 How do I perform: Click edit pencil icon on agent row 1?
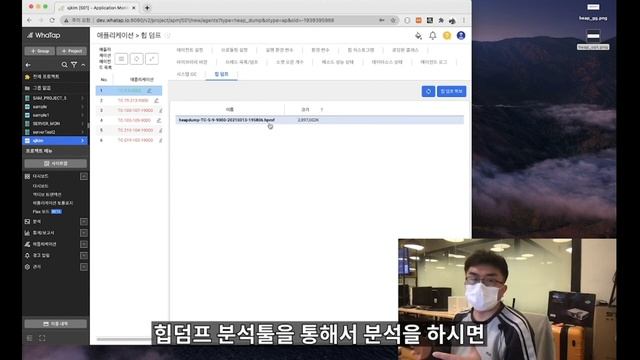pos(149,91)
